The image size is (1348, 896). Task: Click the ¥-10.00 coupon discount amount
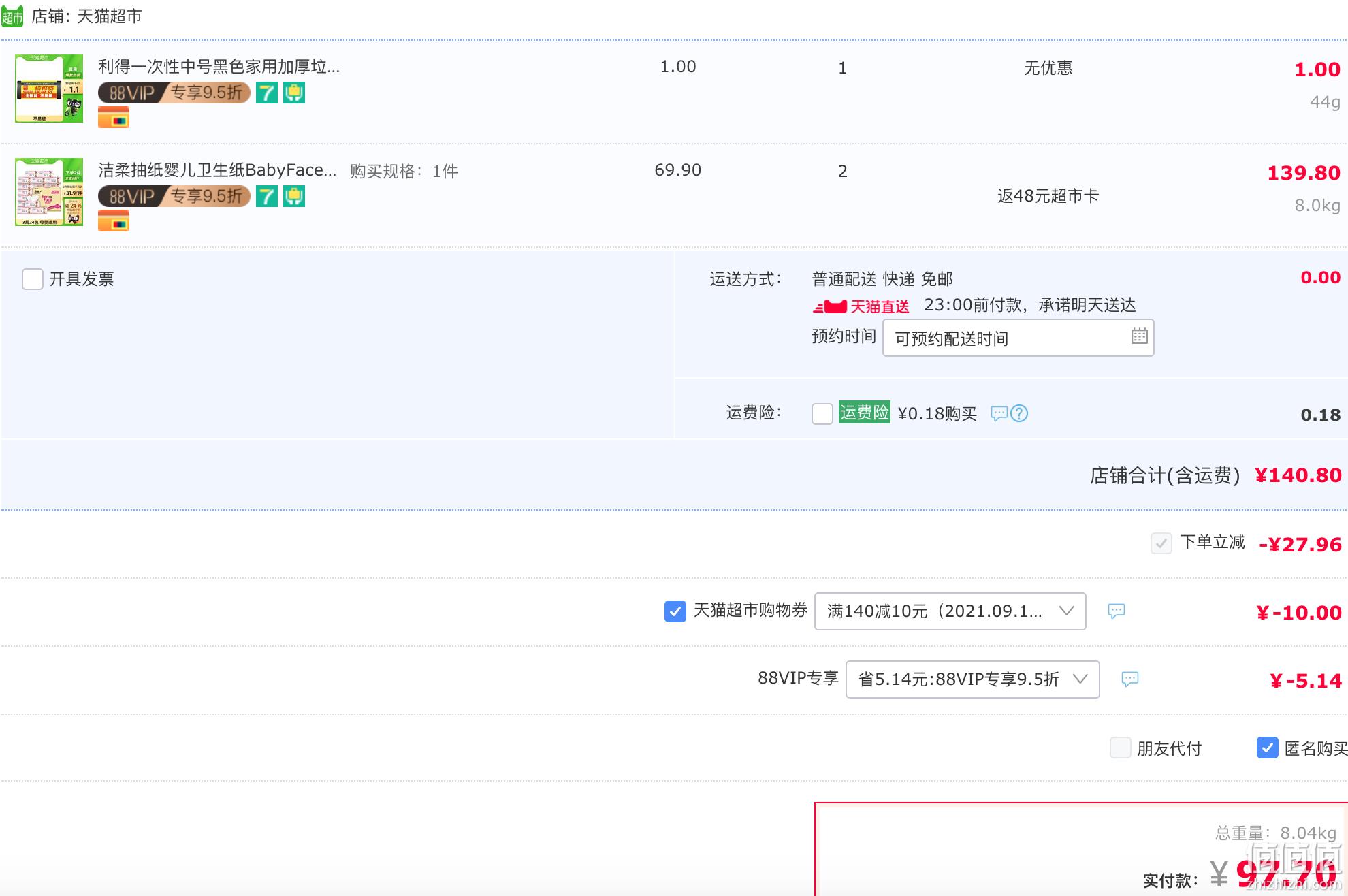(1298, 613)
